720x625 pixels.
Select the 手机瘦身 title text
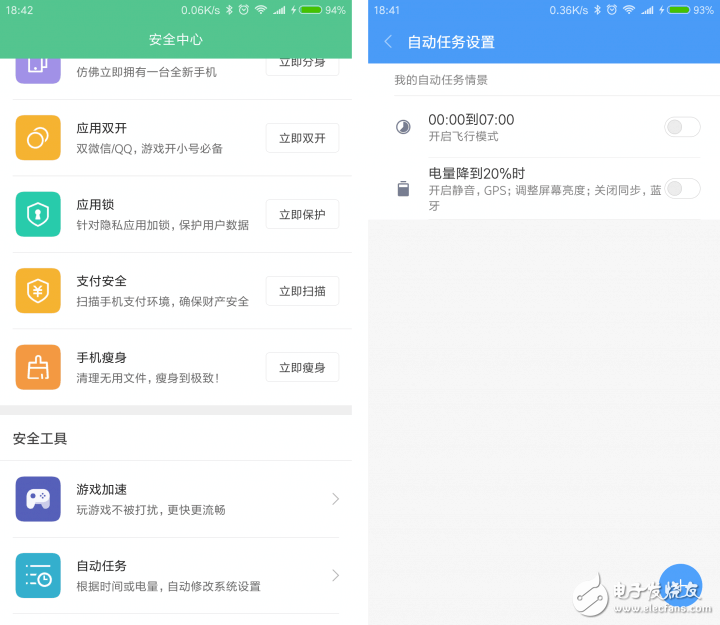[x=101, y=358]
